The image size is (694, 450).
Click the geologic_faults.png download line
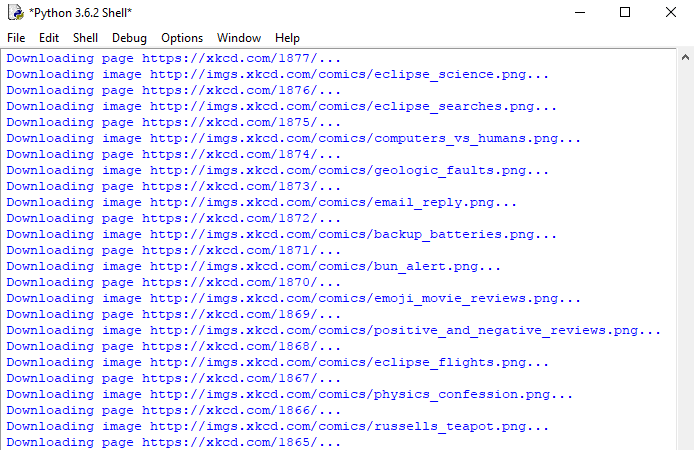[278, 170]
